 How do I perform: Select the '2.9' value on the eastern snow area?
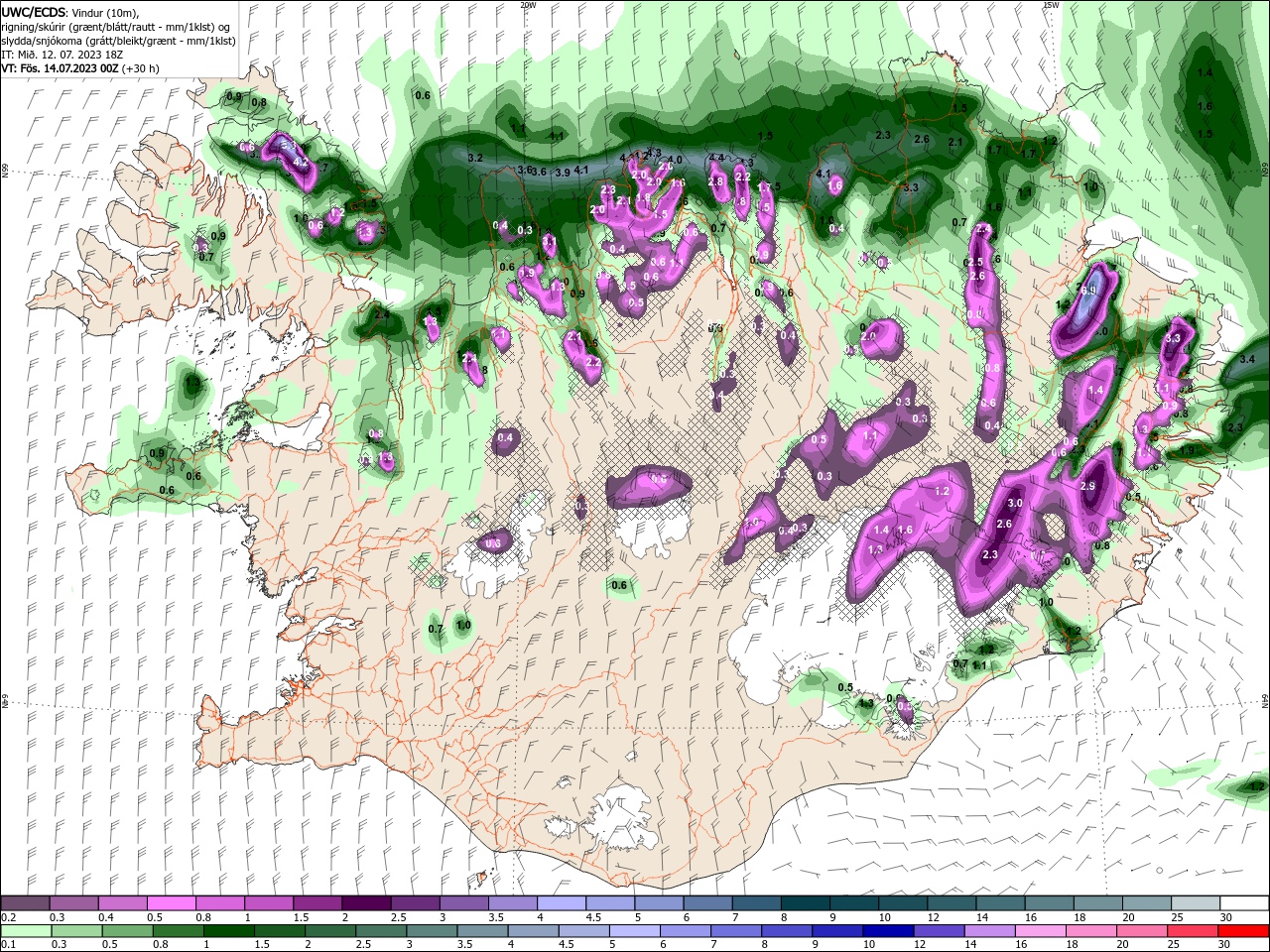[x=1087, y=486]
